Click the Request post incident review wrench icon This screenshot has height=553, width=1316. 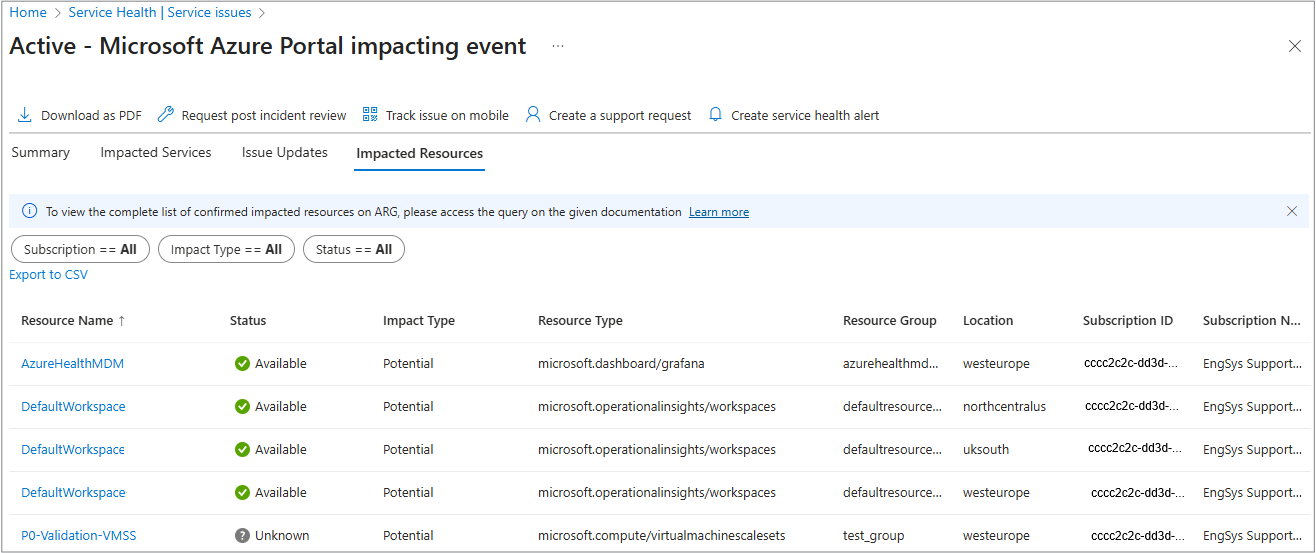(x=166, y=115)
